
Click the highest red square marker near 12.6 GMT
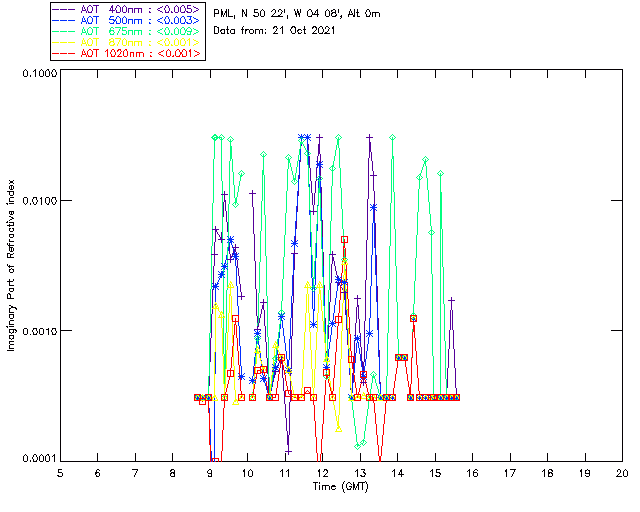[344, 240]
